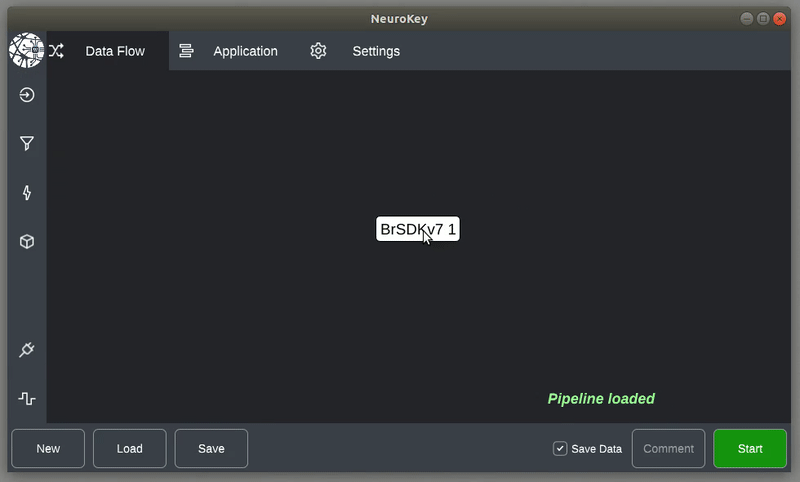Click the NeuroKey brain logo icon
Viewport: 800px width, 482px height.
(x=26, y=50)
